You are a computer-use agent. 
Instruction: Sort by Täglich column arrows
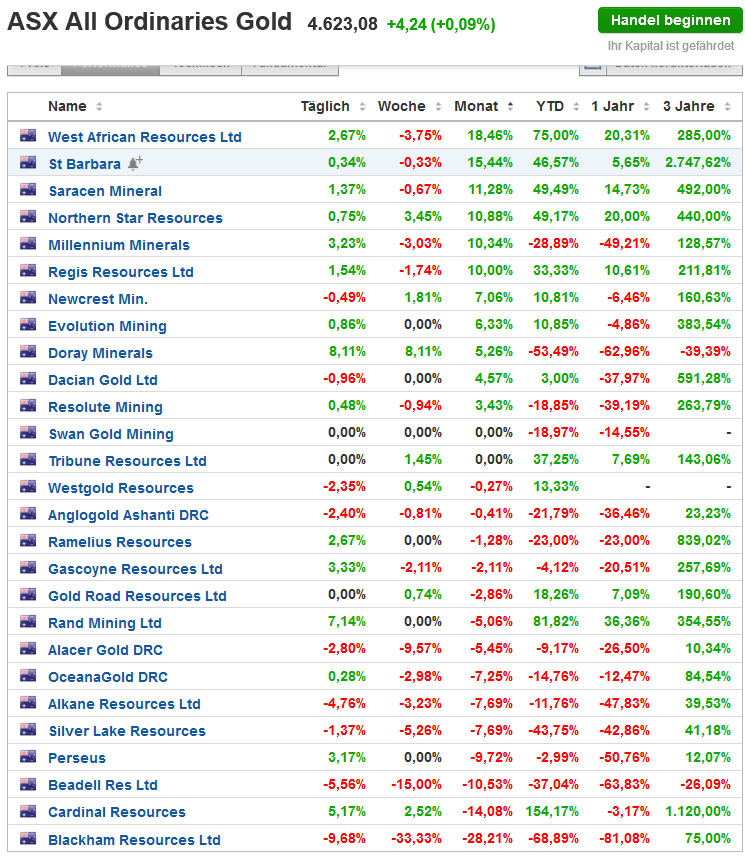[362, 106]
